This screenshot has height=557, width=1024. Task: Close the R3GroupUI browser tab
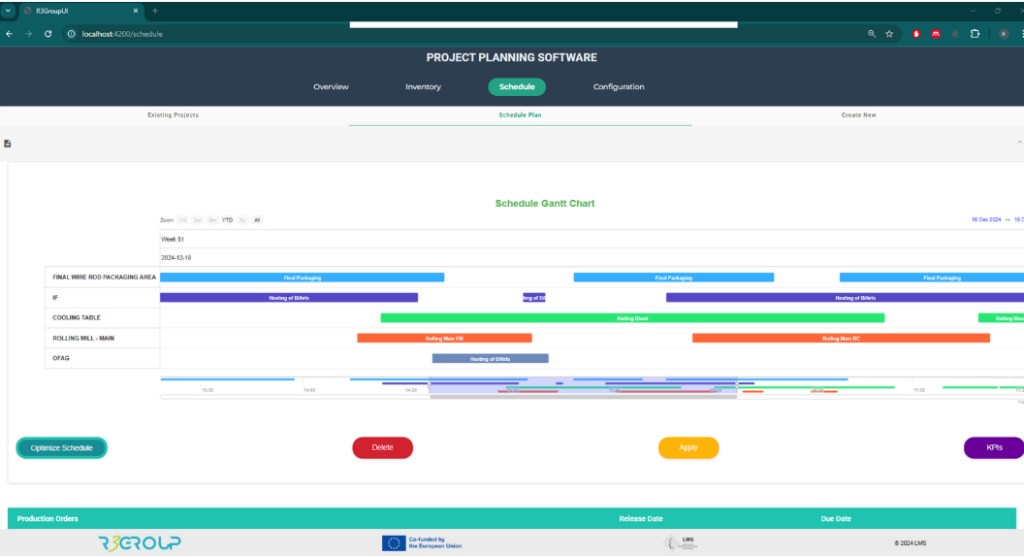[x=137, y=10]
